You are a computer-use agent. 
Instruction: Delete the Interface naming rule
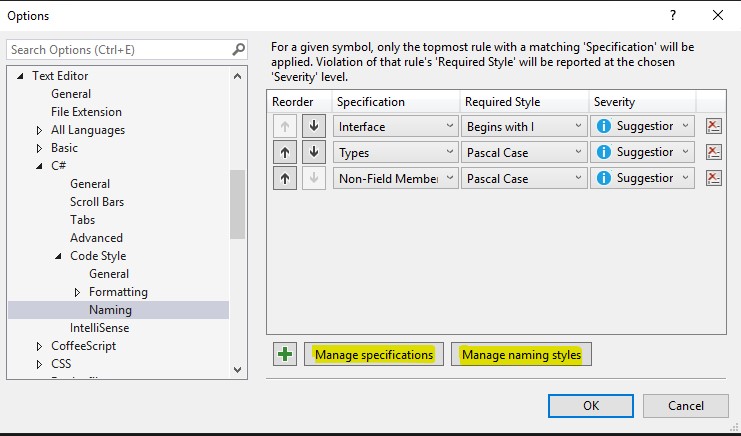point(713,126)
